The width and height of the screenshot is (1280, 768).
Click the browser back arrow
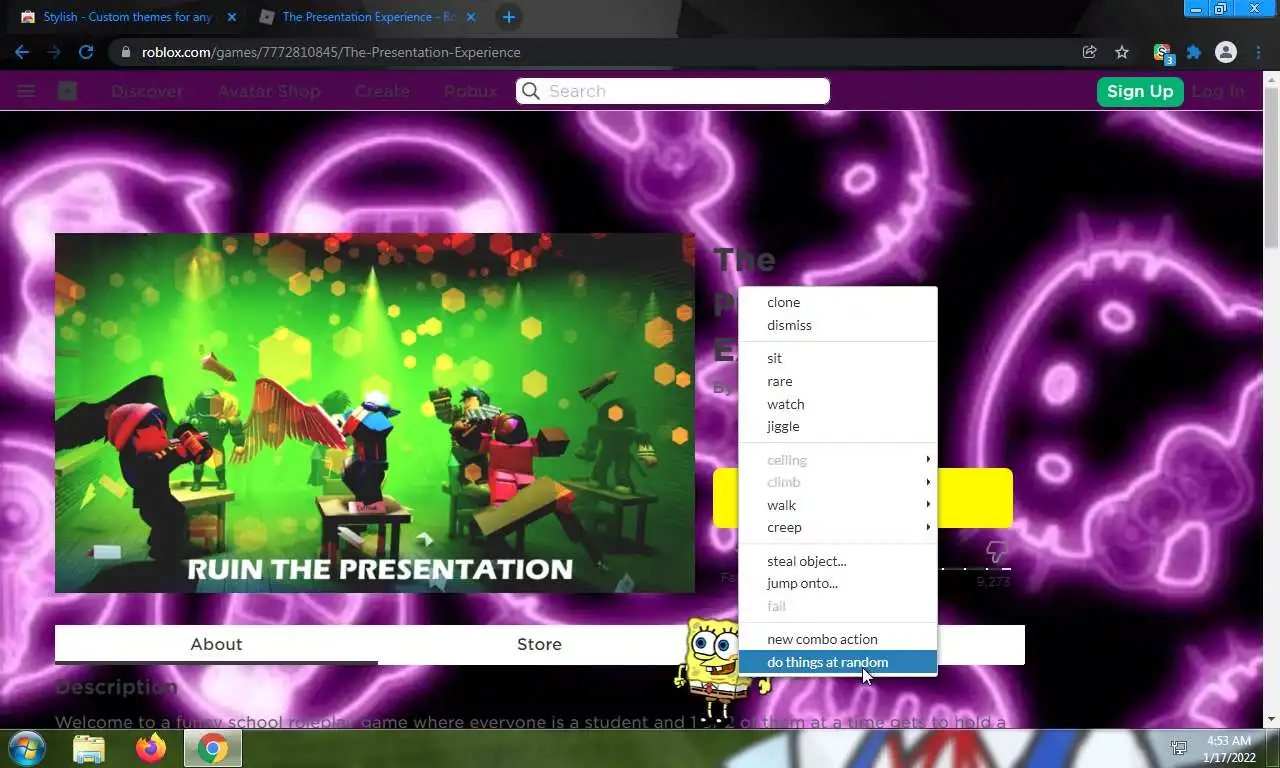coord(22,52)
